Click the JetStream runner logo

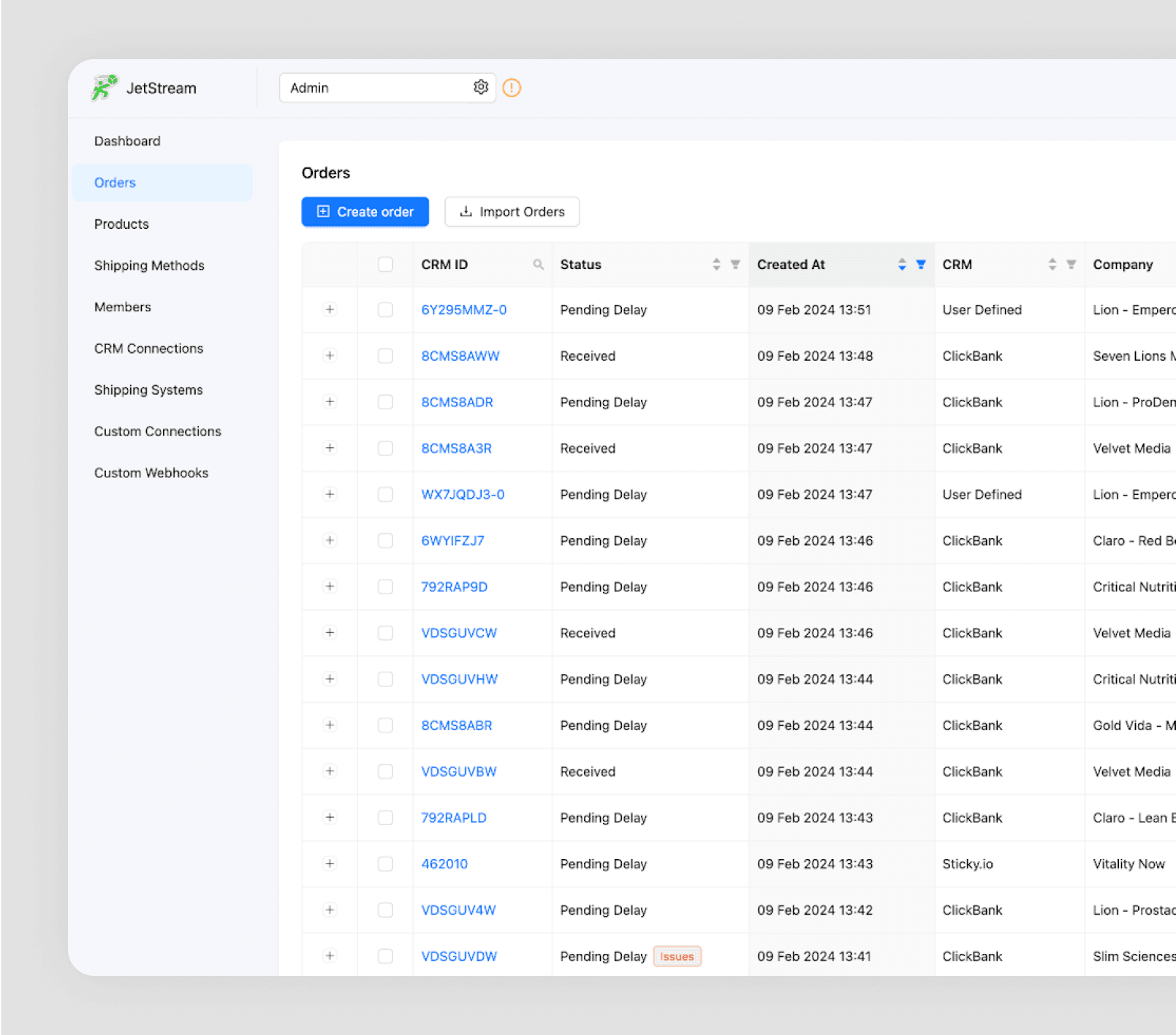click(x=103, y=87)
